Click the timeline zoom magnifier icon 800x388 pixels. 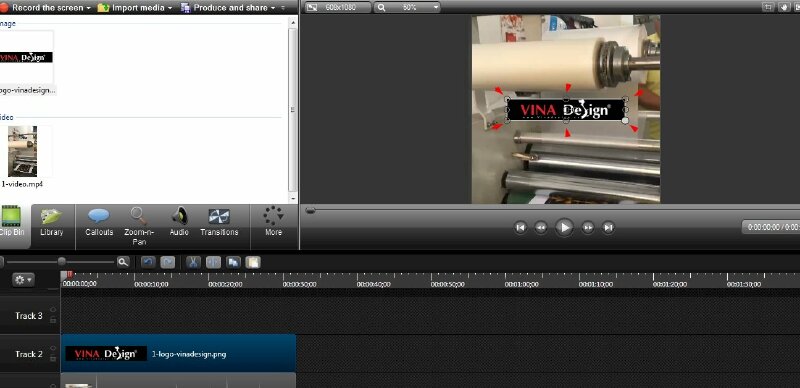[123, 262]
